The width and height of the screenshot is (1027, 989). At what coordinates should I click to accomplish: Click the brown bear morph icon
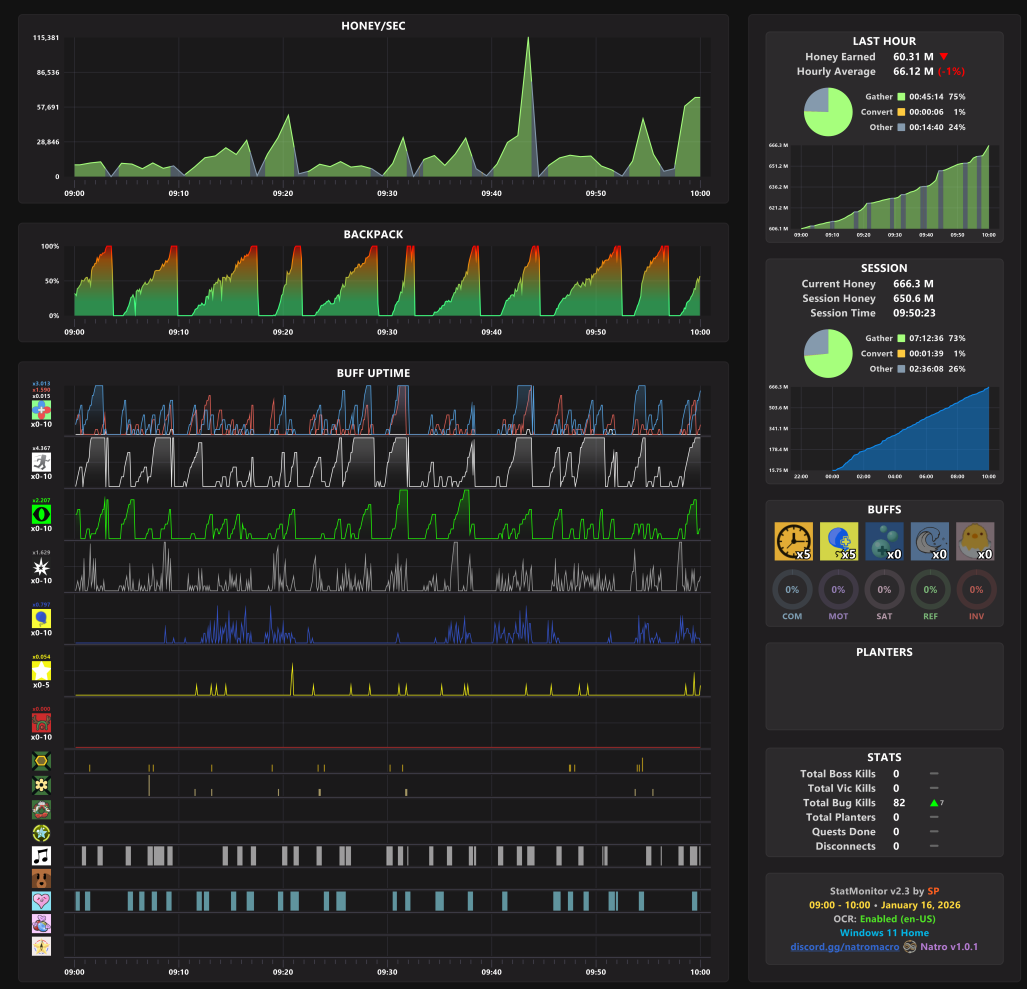coord(41,878)
